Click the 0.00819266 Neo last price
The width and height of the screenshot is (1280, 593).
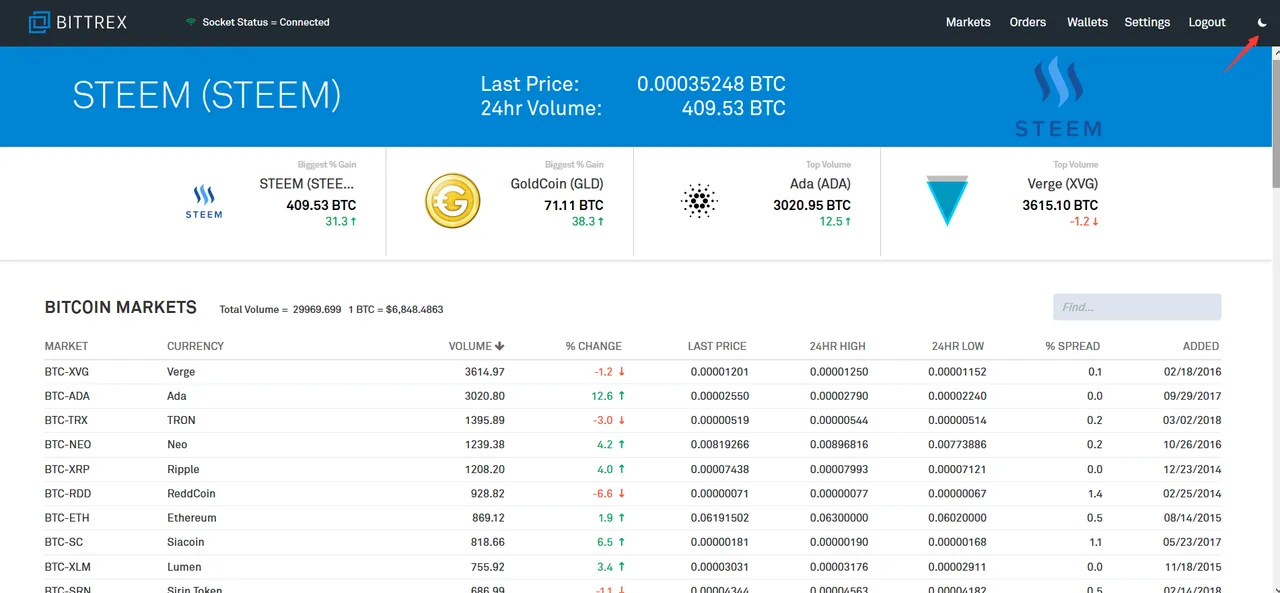point(718,445)
